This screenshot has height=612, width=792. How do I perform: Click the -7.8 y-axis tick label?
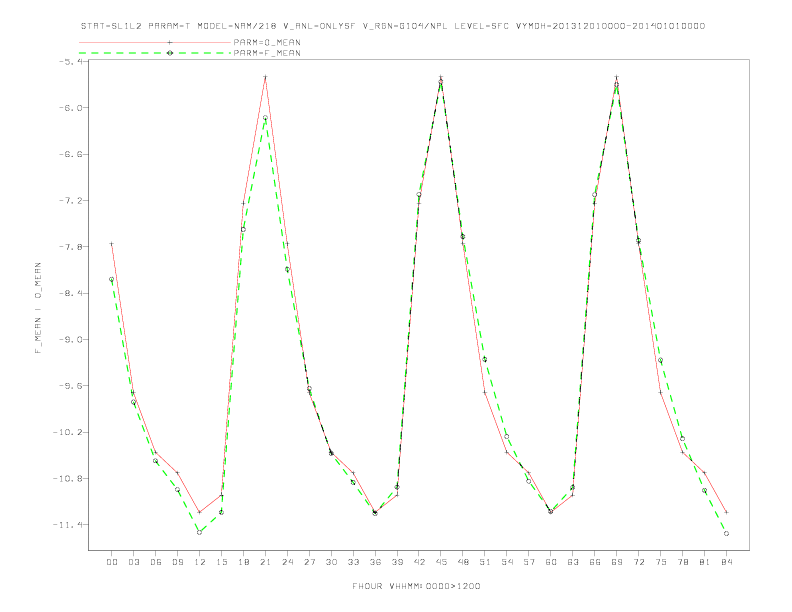pyautogui.click(x=71, y=247)
